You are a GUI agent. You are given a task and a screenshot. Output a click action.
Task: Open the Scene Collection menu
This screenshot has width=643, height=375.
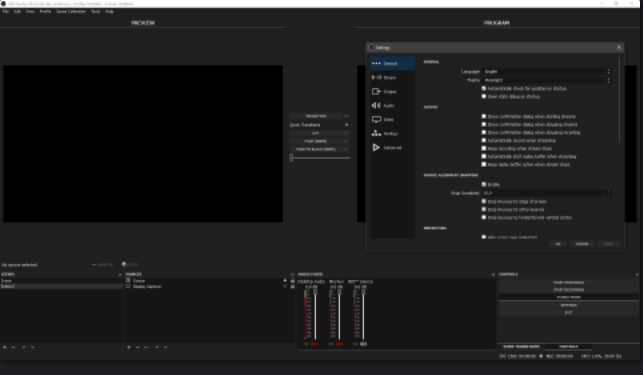point(71,11)
